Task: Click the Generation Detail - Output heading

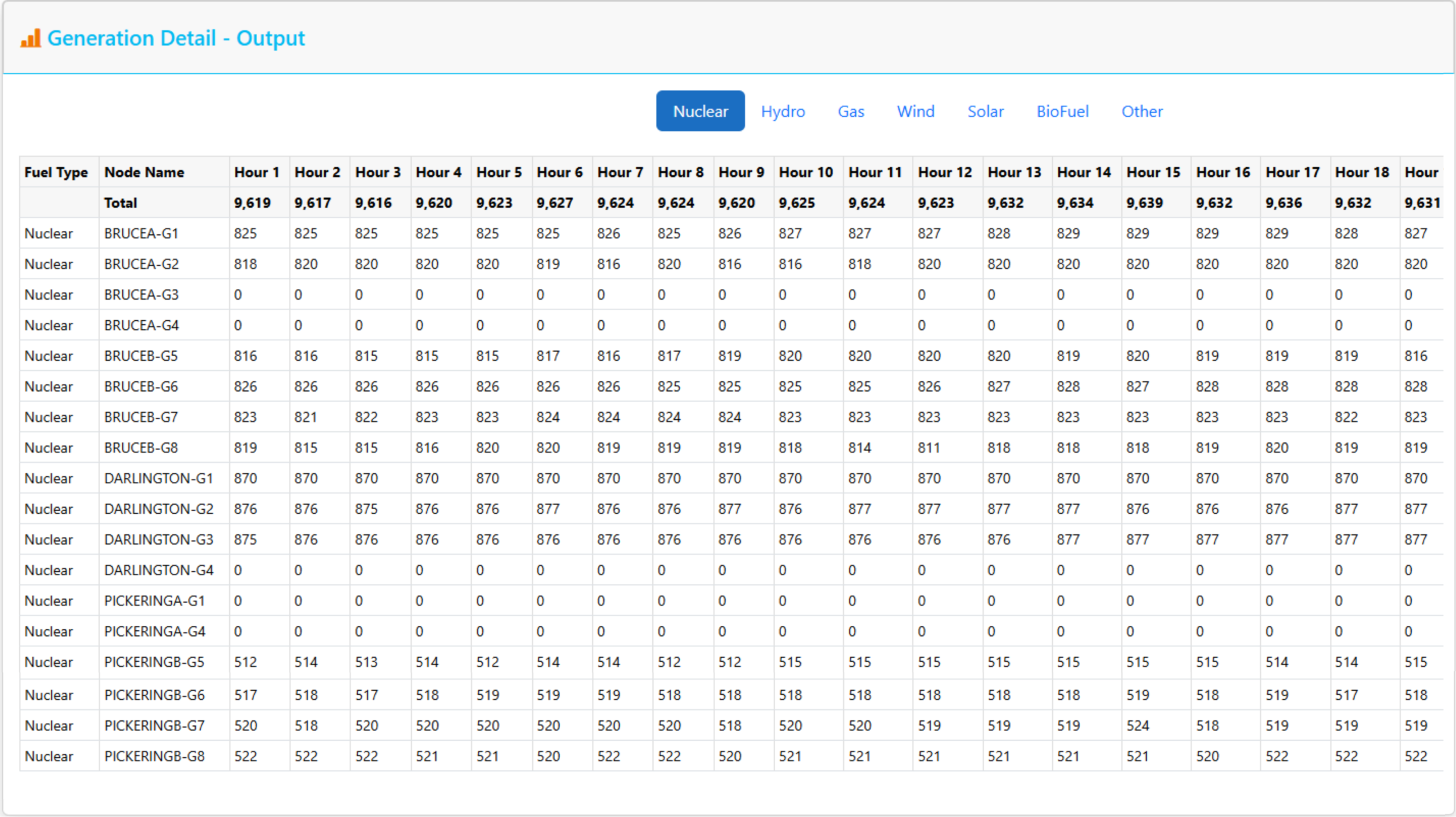Action: (176, 38)
